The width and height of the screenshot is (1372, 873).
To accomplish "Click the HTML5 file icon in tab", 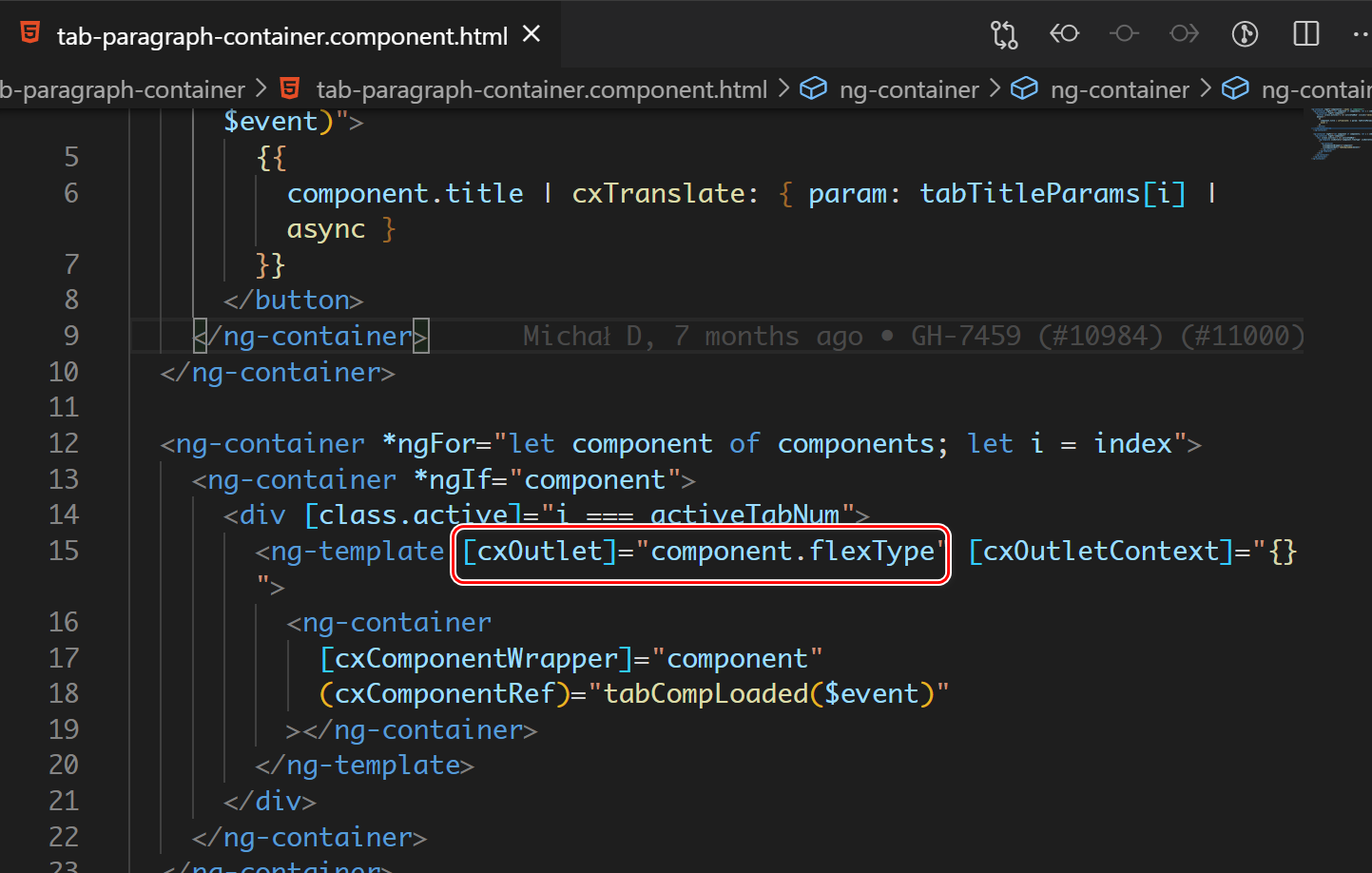I will click(x=30, y=33).
